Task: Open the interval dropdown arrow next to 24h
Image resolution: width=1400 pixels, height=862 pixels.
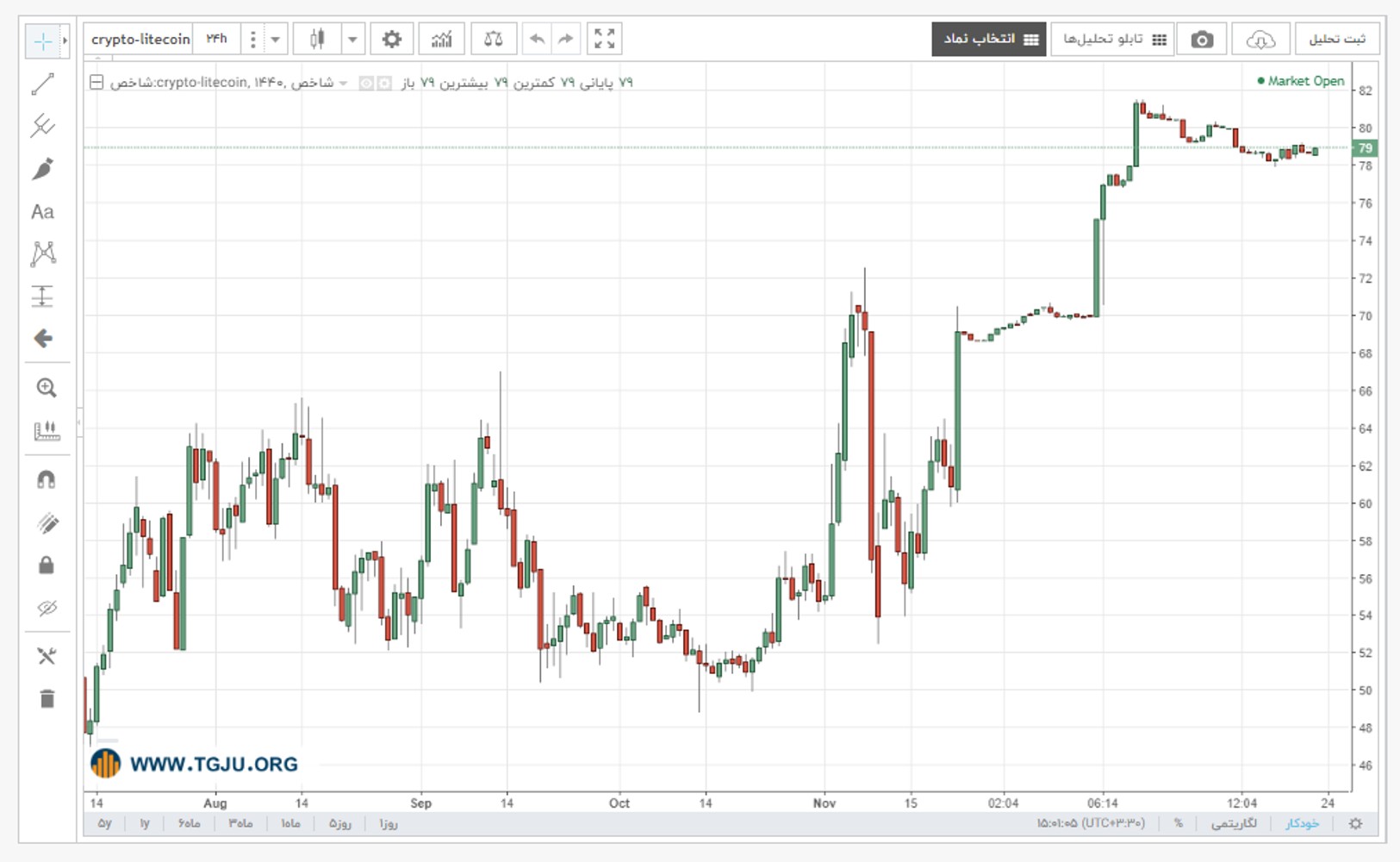Action: (276, 39)
